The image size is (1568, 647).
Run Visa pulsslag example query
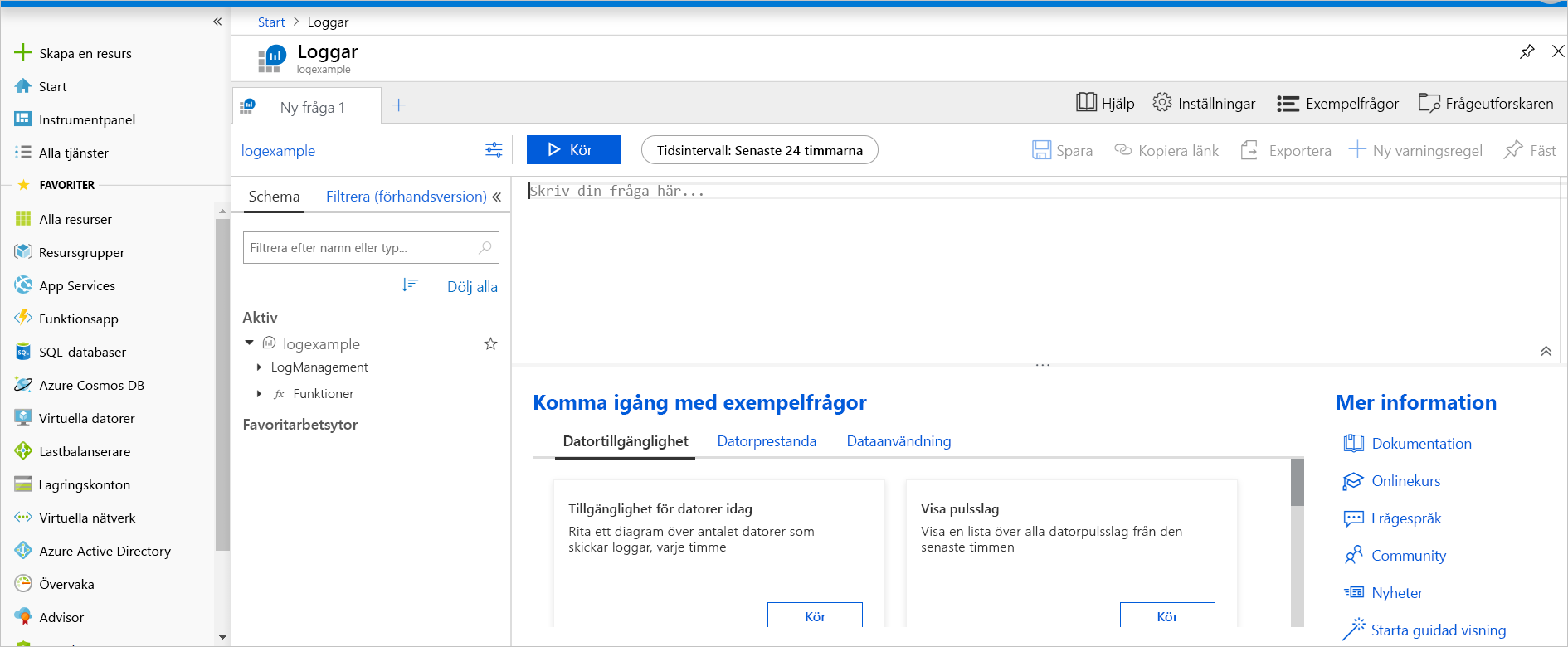(1167, 615)
